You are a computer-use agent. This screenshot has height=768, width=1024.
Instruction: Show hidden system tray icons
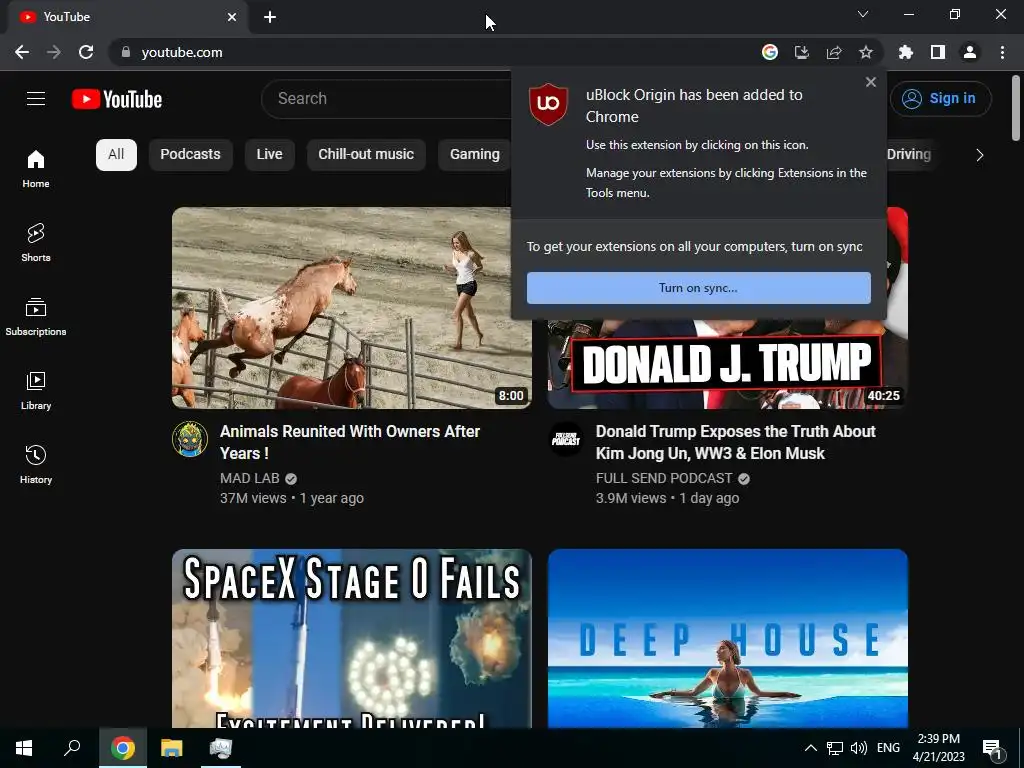810,748
